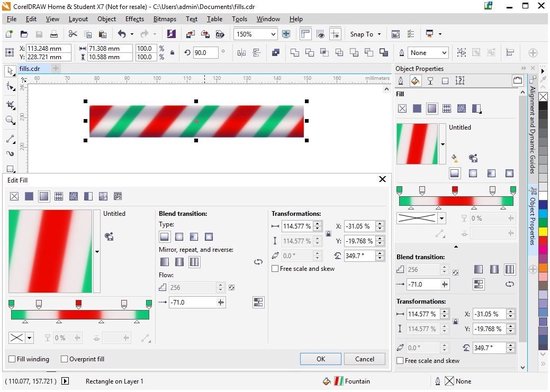550x392 pixels.
Task: Click the Open folder toolbar icon
Action: click(24, 34)
